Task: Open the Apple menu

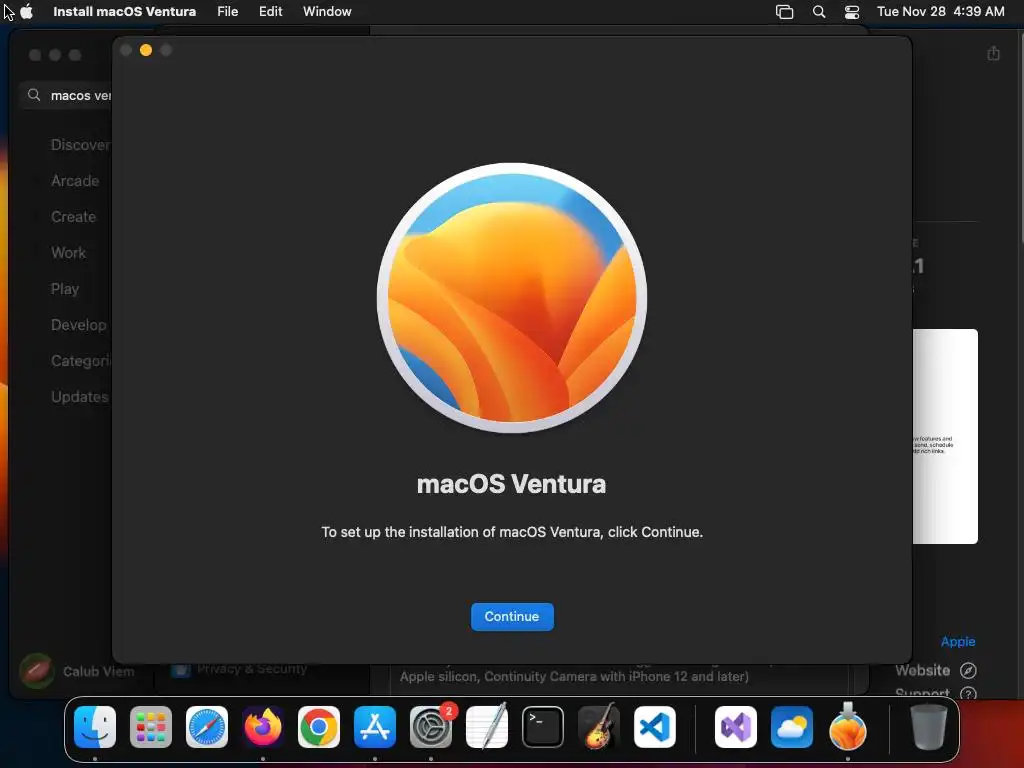Action: (x=27, y=11)
